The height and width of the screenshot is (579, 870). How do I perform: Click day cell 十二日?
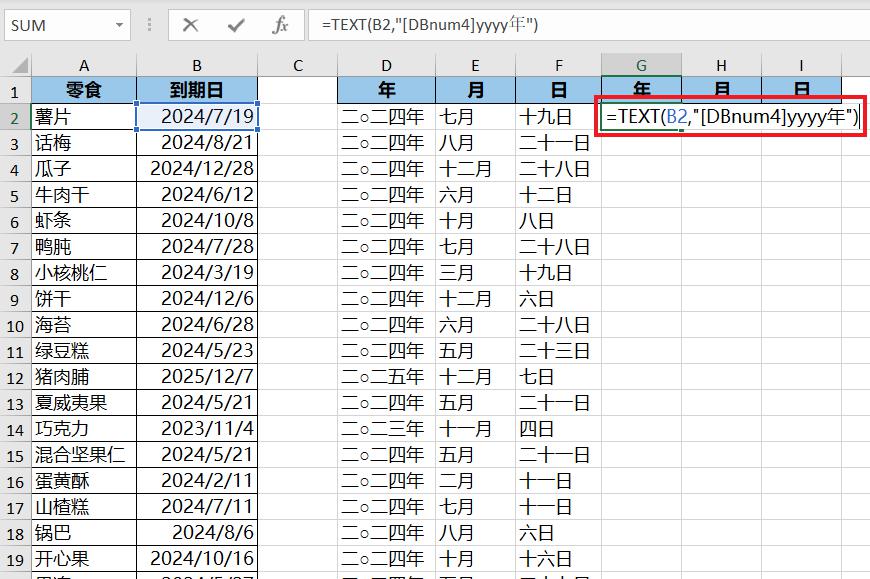point(559,195)
